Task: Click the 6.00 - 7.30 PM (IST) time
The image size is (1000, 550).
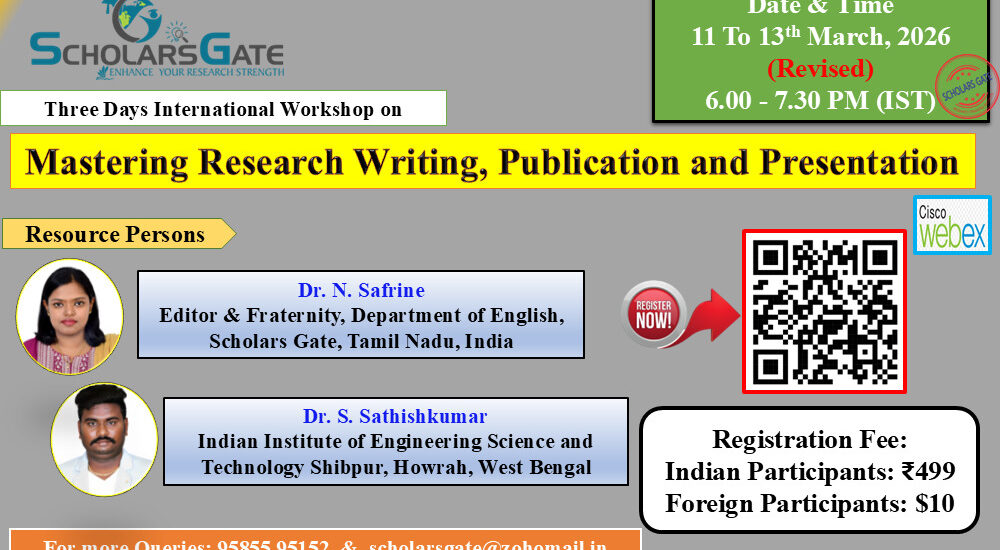Action: click(x=819, y=100)
